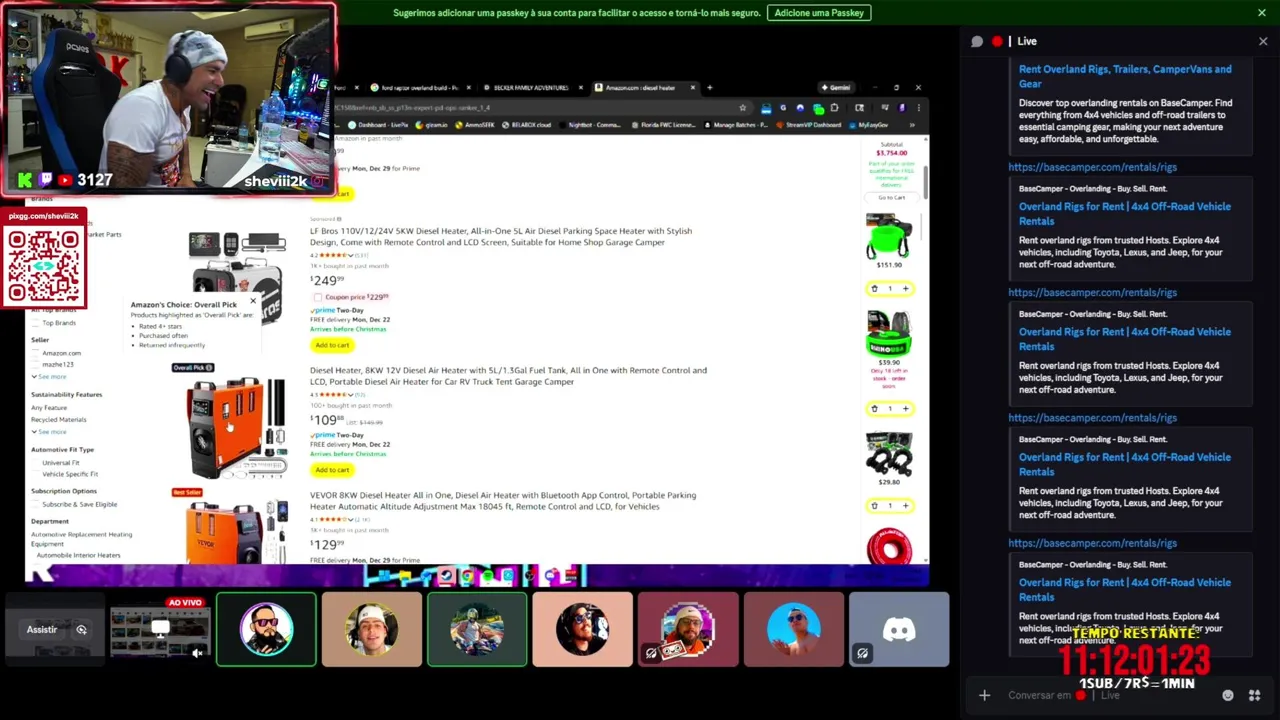Open the Florida FWC License bookmark
This screenshot has width=1280, height=720.
coord(663,125)
